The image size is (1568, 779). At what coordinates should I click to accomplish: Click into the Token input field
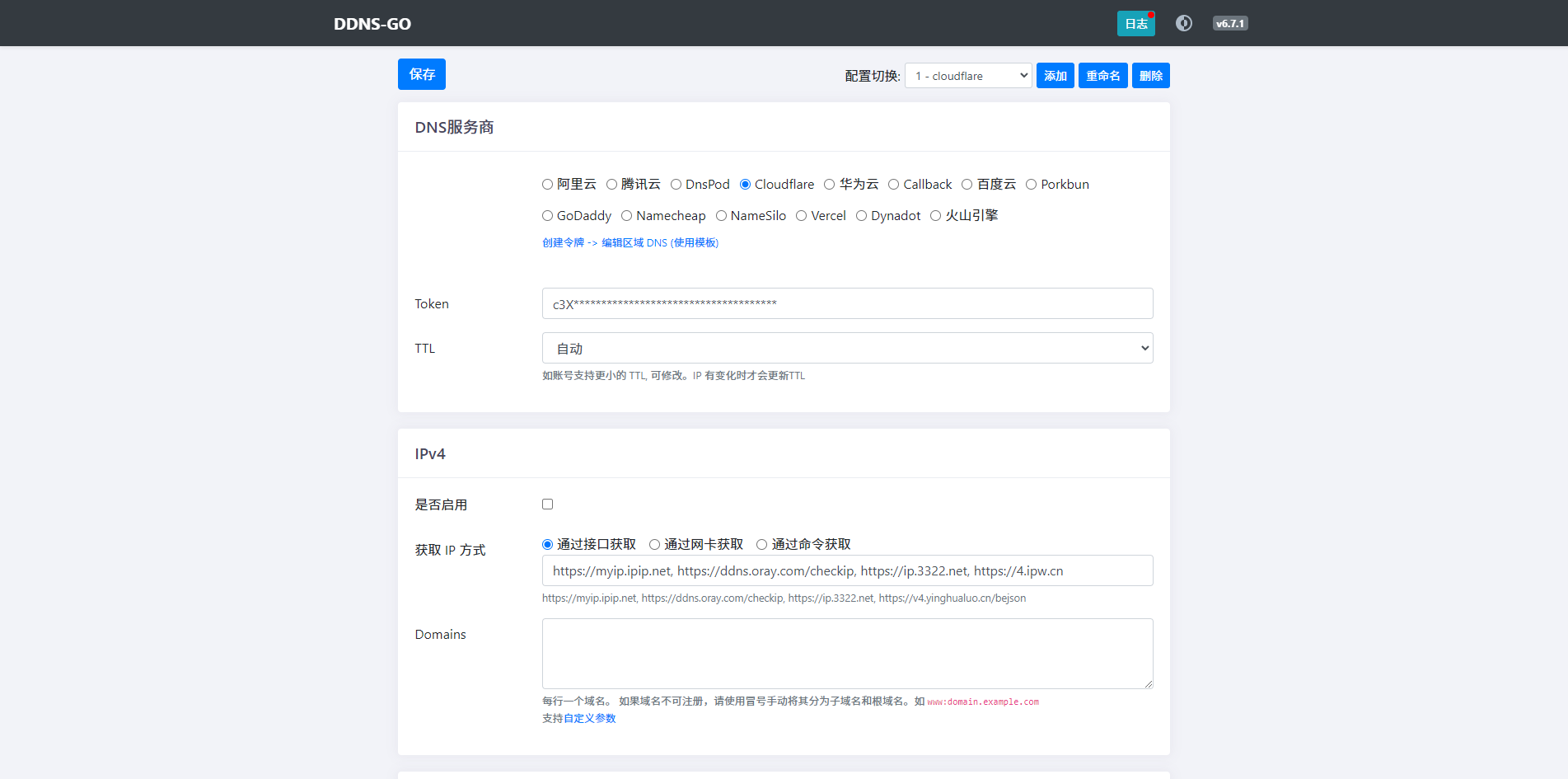pos(847,303)
